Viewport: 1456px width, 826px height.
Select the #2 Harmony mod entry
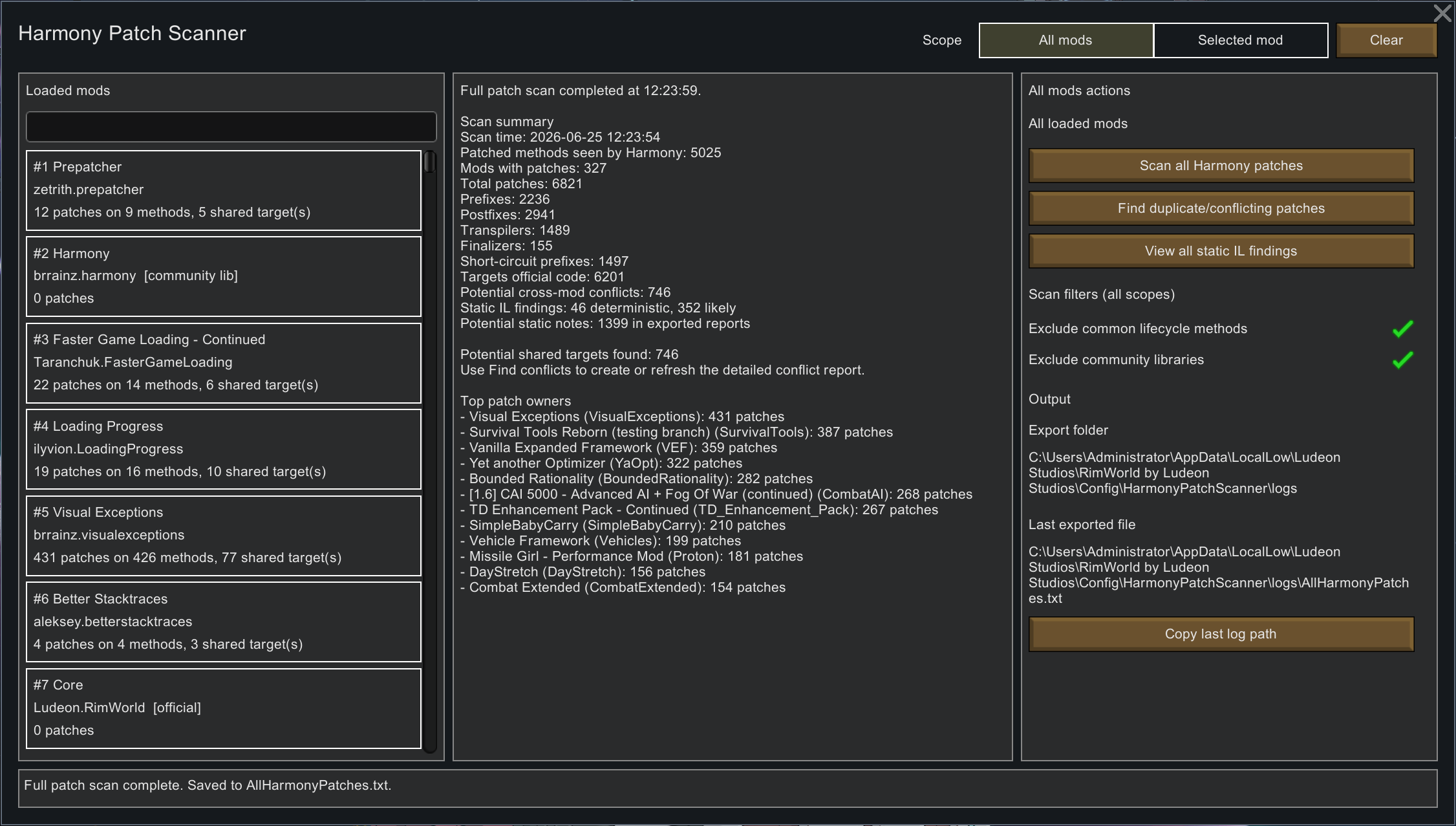223,276
